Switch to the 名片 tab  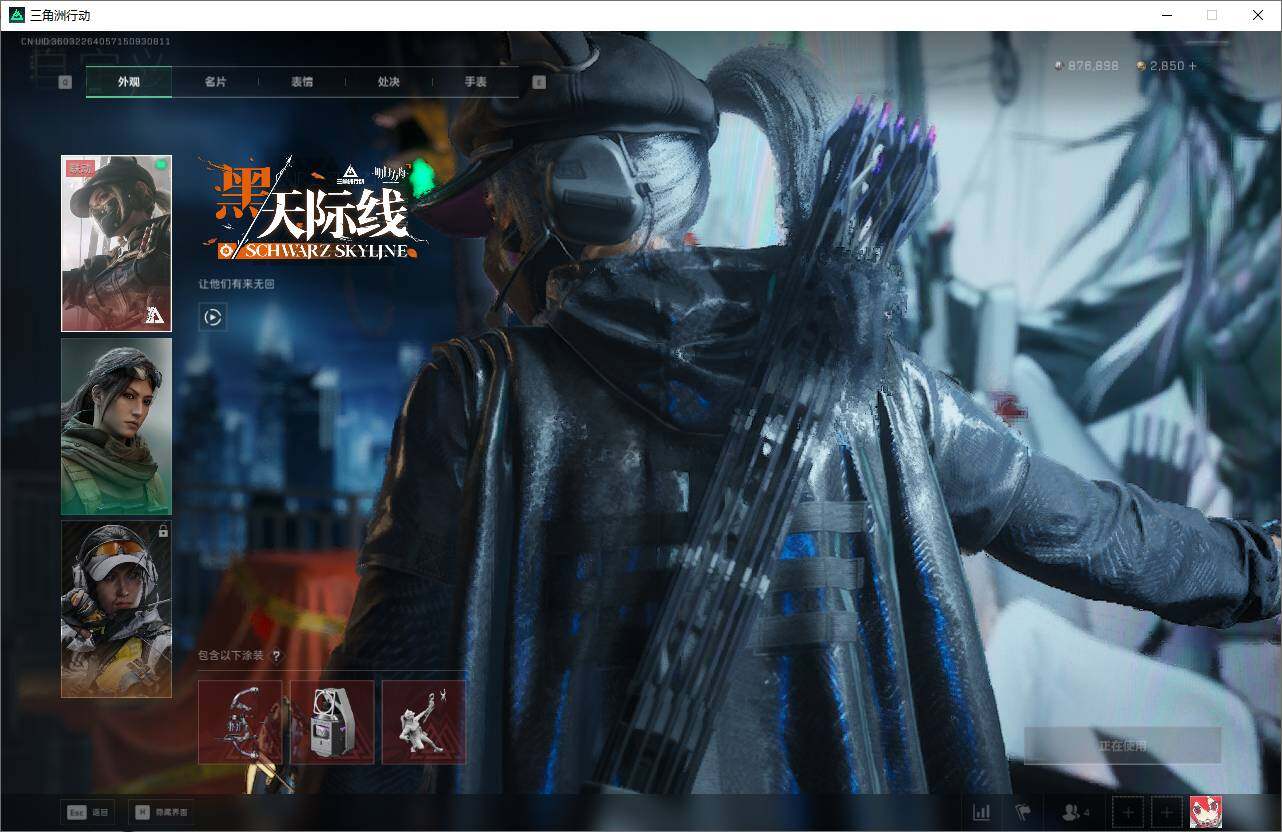(x=215, y=82)
